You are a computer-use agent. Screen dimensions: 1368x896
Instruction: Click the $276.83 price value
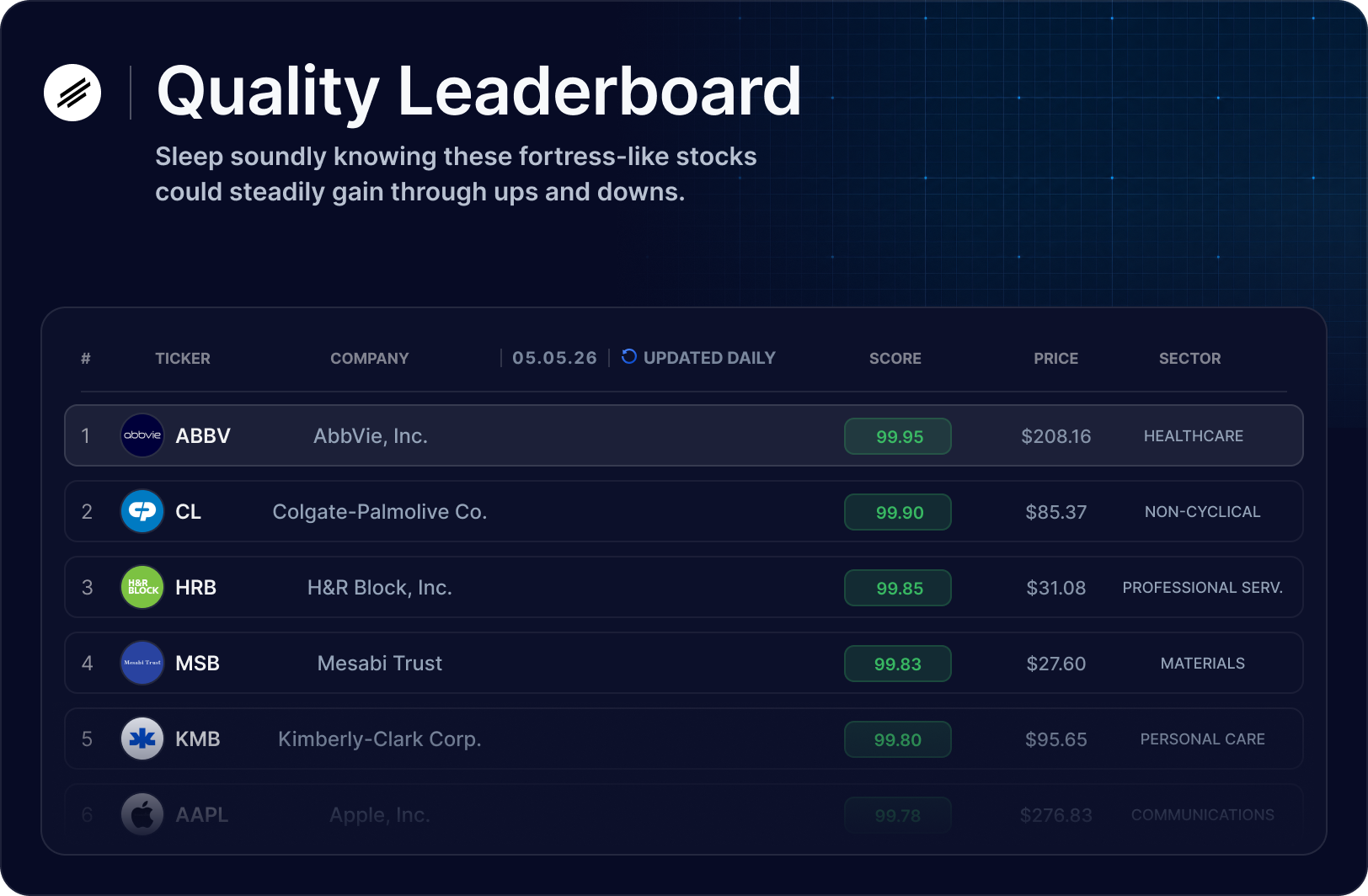tap(1056, 815)
